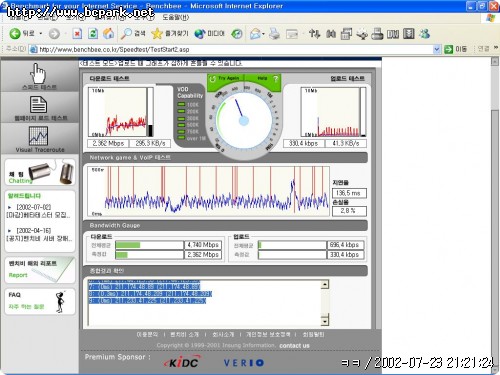Open the History toolbar icon
Viewport: 500px width, 375px height.
[237, 33]
